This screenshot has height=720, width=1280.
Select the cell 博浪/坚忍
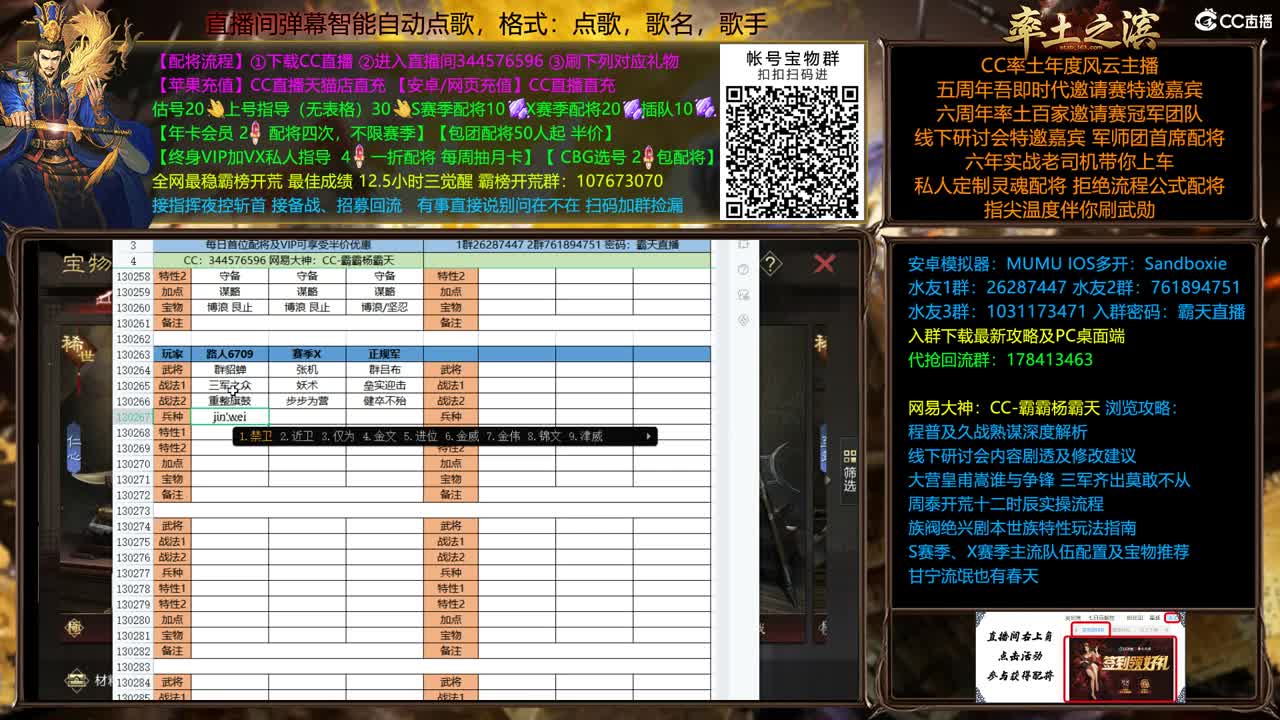click(x=384, y=307)
